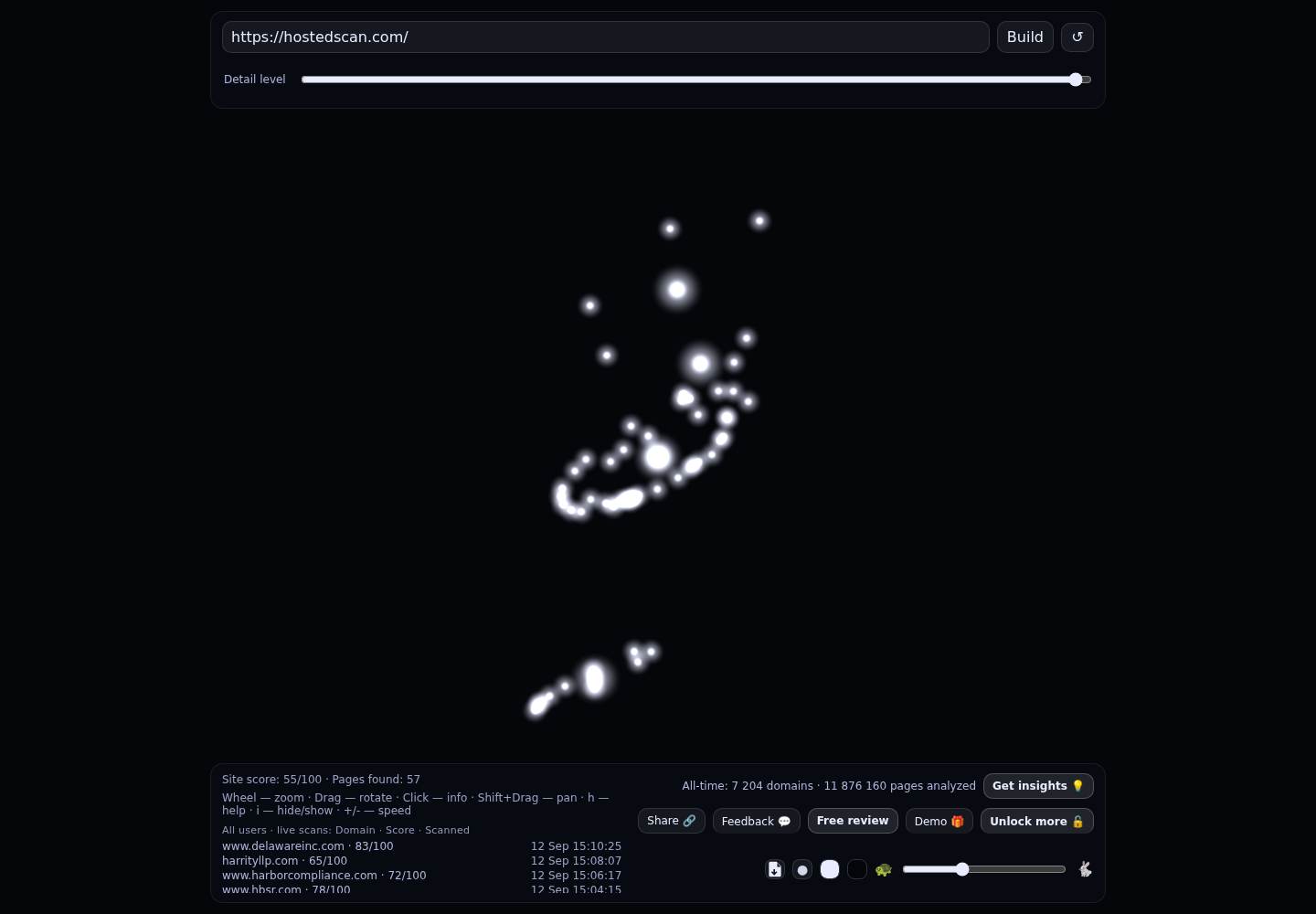This screenshot has height=914, width=1316.
Task: Launch the Demo
Action: [x=939, y=821]
